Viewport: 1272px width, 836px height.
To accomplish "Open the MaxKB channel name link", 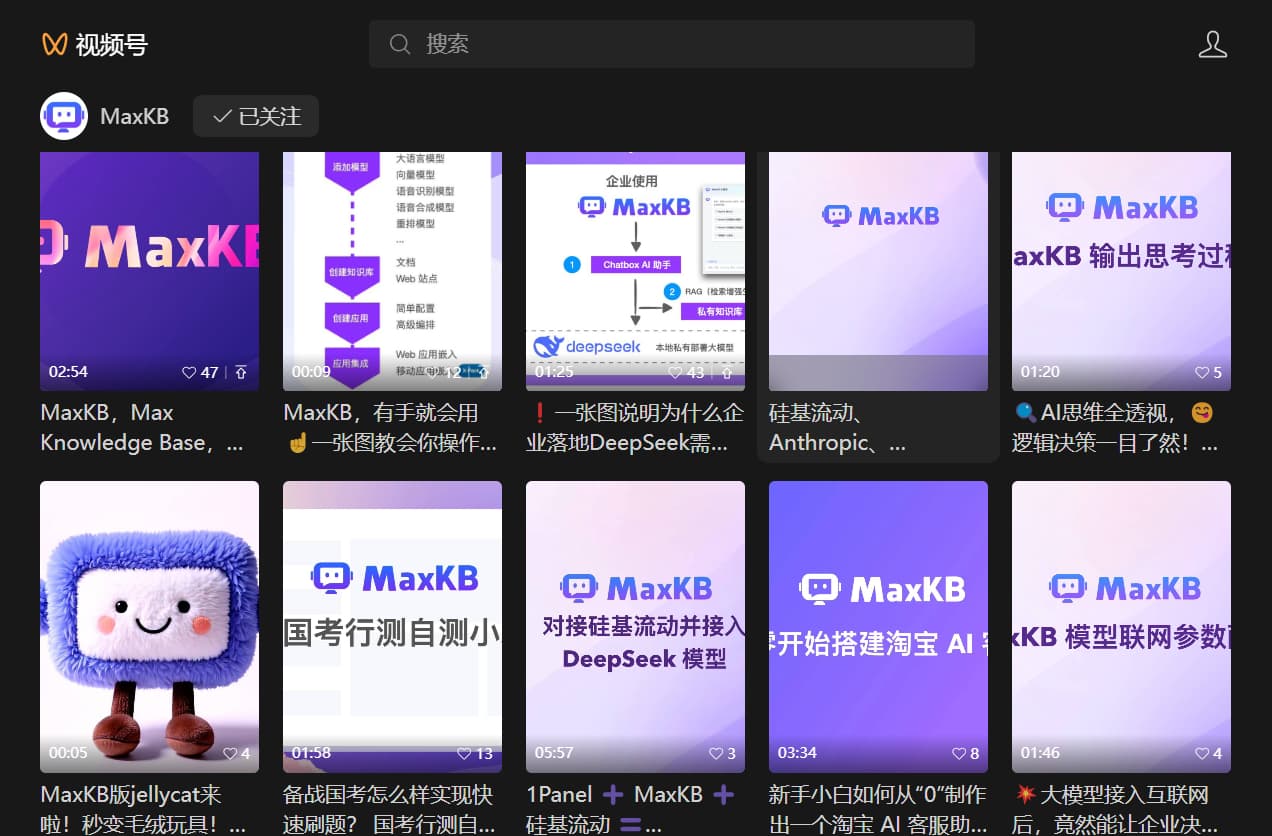I will point(134,116).
